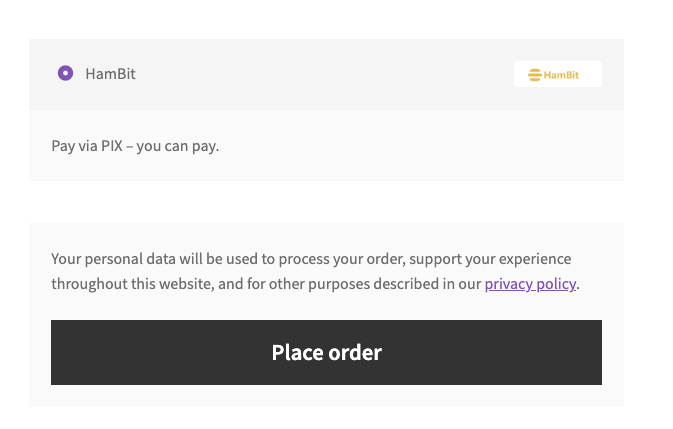Click the Place order button
This screenshot has height=429, width=673.
tap(326, 352)
